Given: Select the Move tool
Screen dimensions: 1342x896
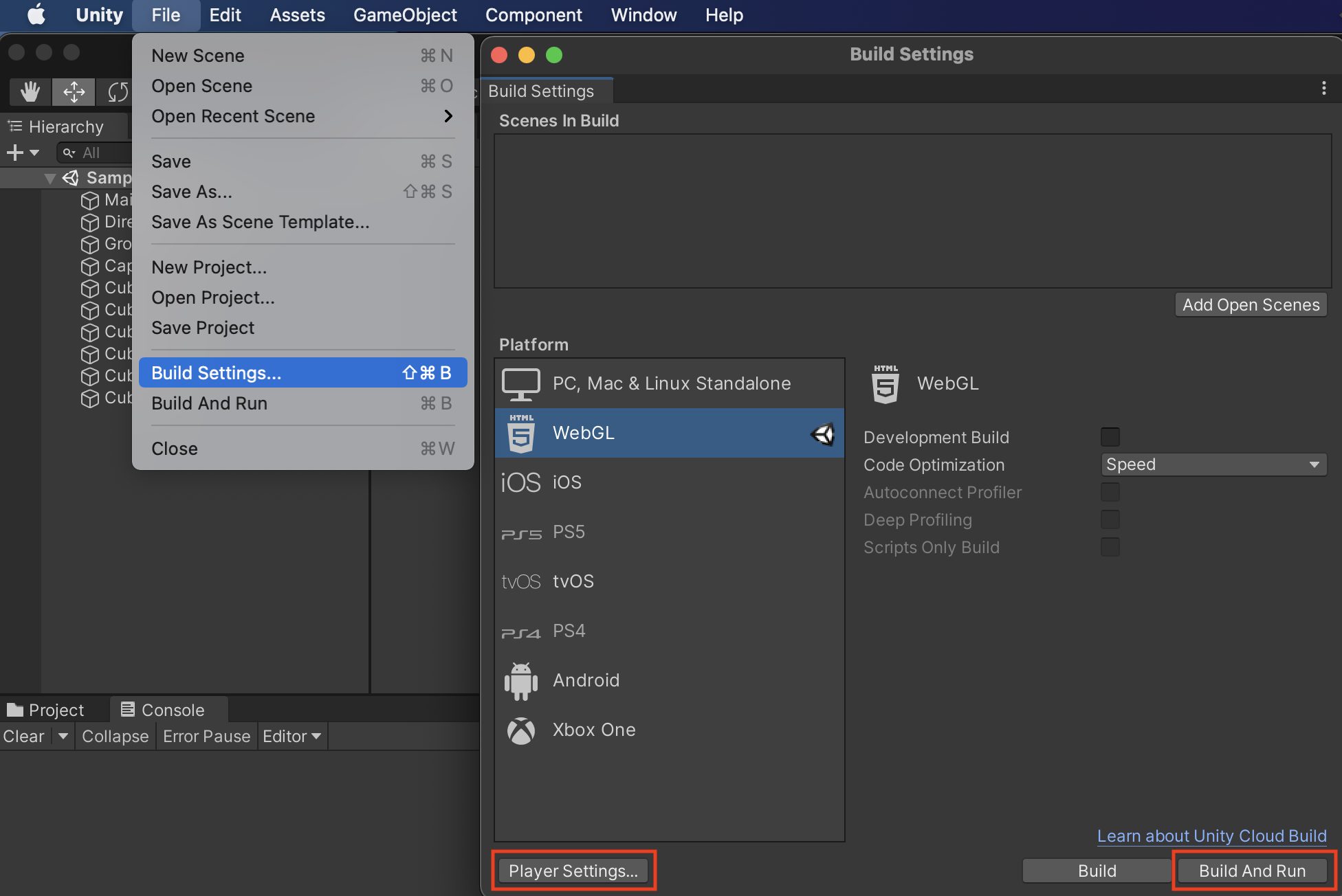Looking at the screenshot, I should [73, 91].
